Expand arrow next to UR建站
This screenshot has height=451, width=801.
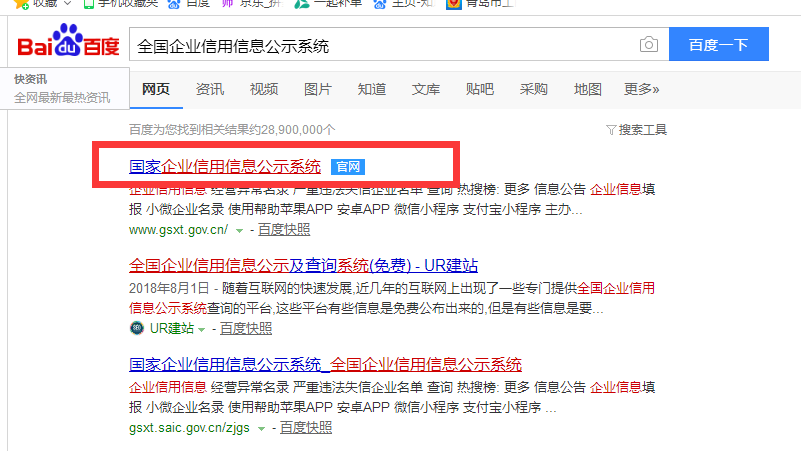tap(202, 330)
